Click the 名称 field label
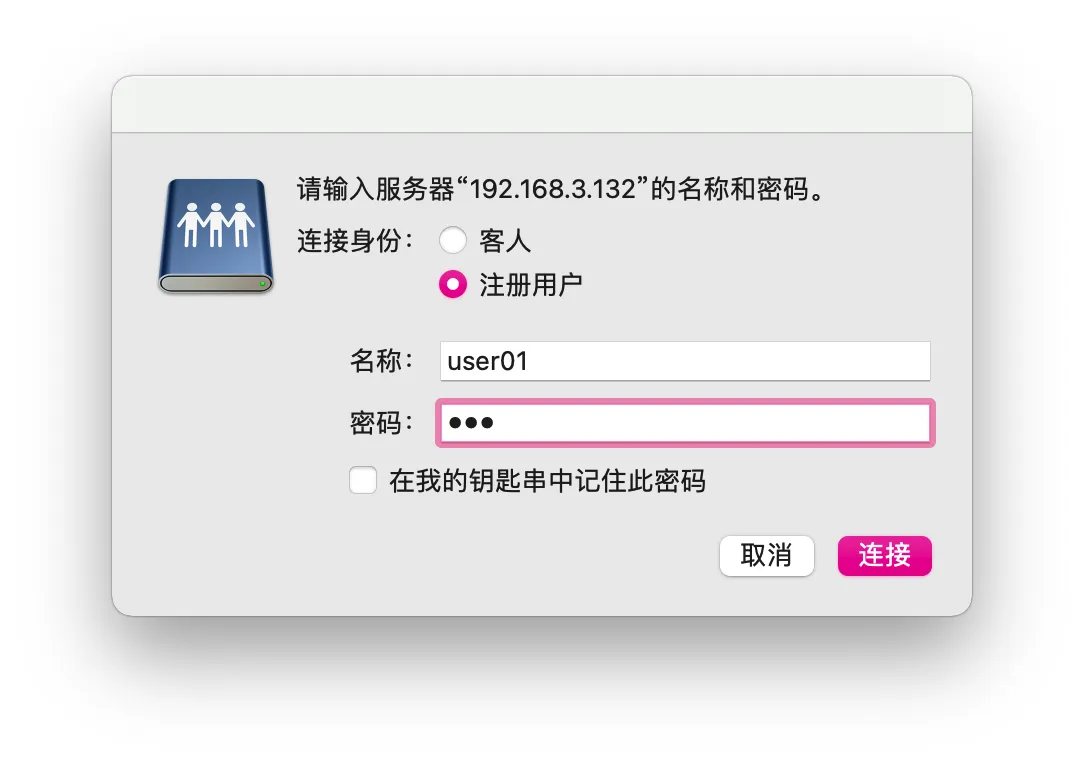 382,361
